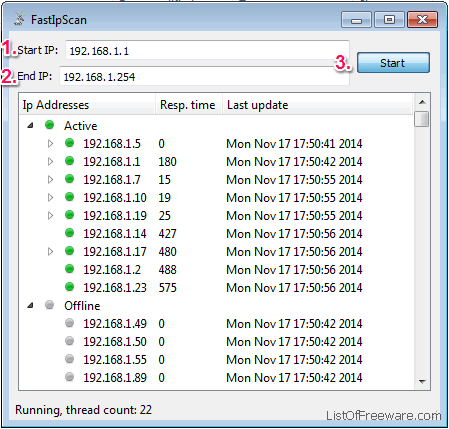Image resolution: width=449 pixels, height=429 pixels.
Task: Click the gray status dot beside 192.168.1.89
Action: (x=69, y=377)
